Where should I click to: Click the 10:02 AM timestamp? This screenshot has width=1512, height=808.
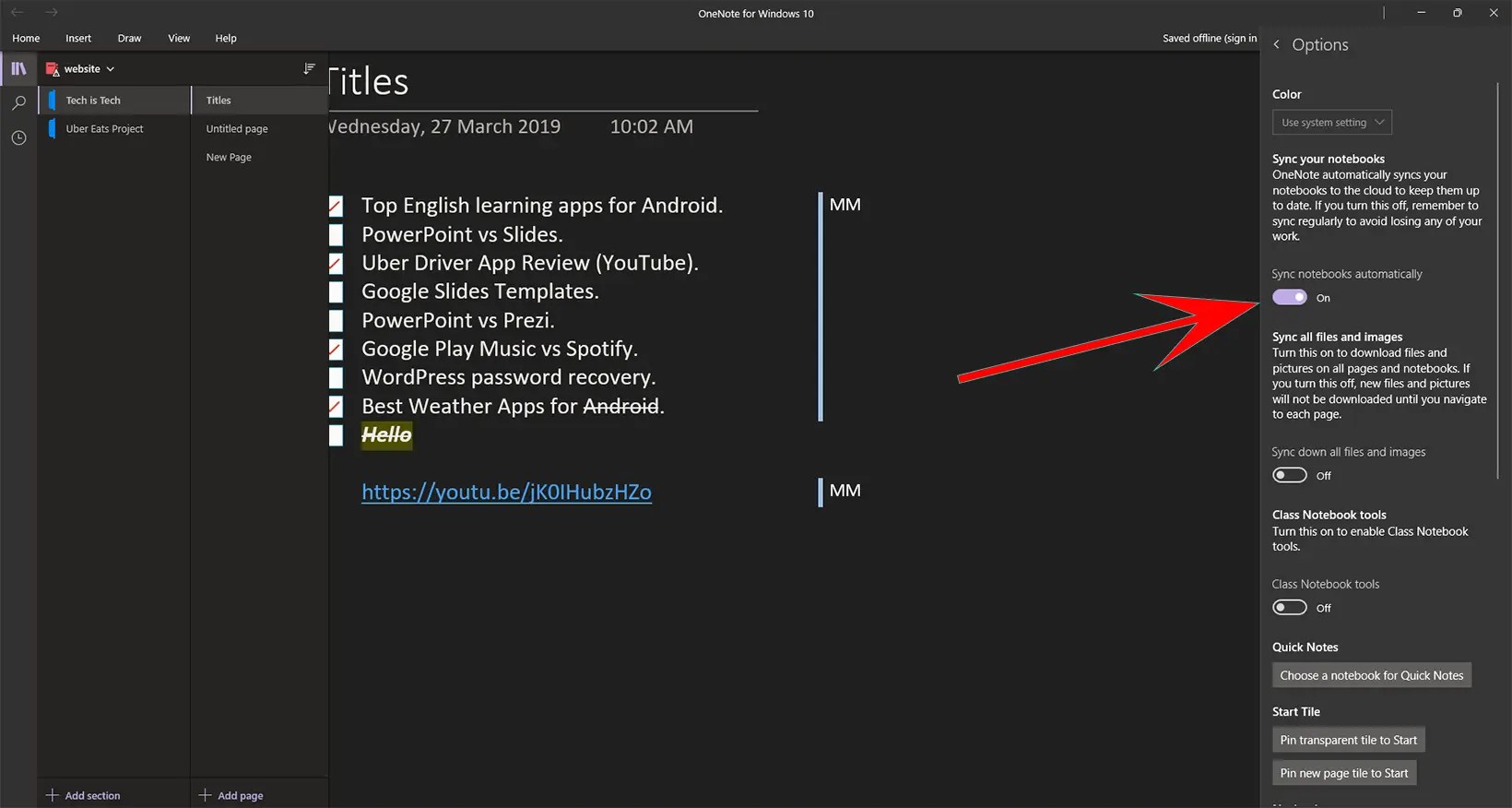[x=651, y=126]
